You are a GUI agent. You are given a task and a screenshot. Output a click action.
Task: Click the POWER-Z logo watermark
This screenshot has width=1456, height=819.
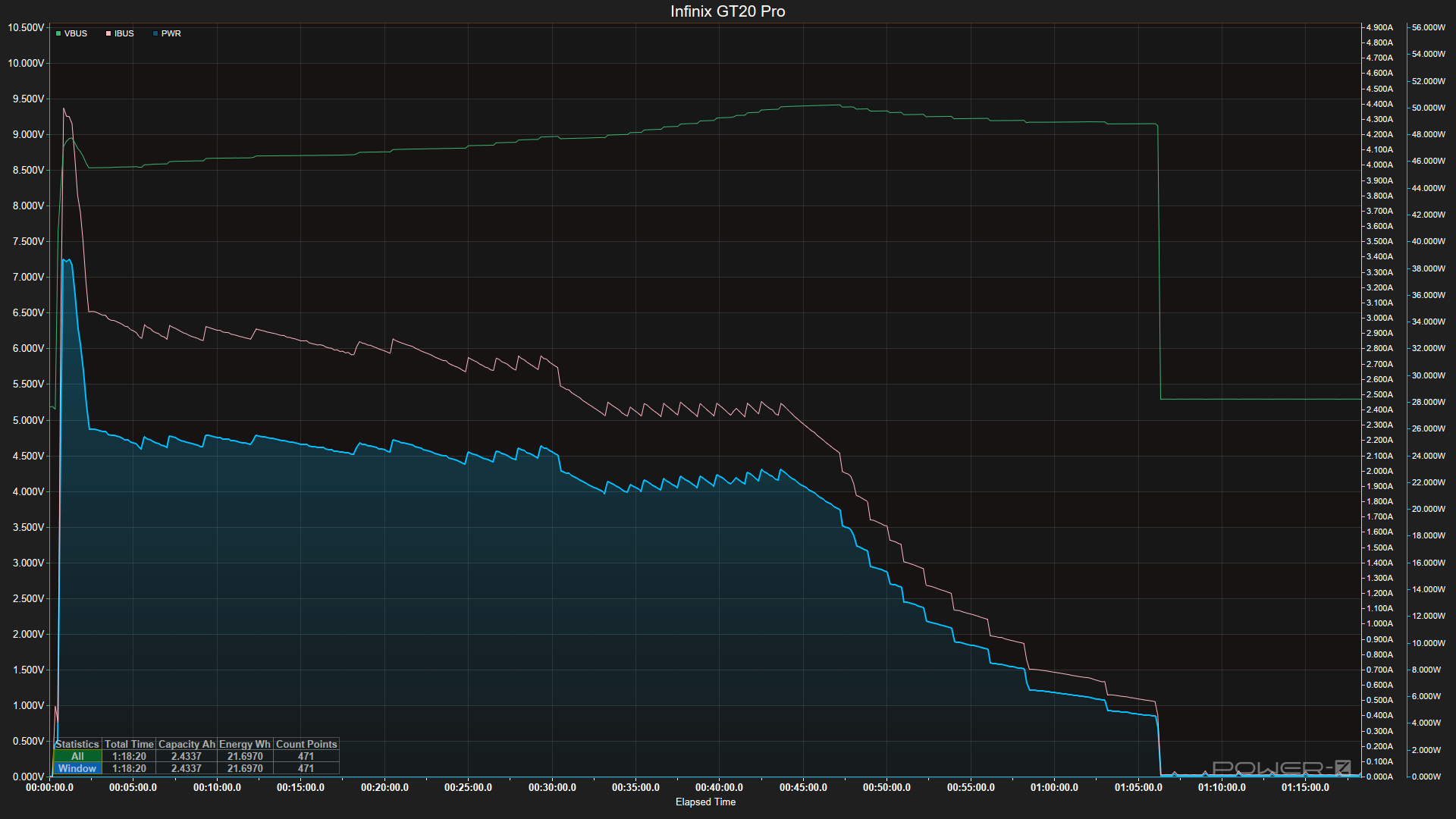pos(1282,768)
